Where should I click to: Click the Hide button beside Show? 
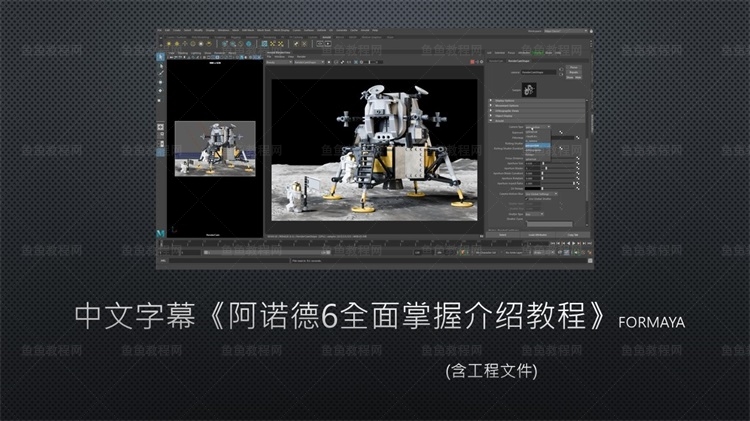578,78
